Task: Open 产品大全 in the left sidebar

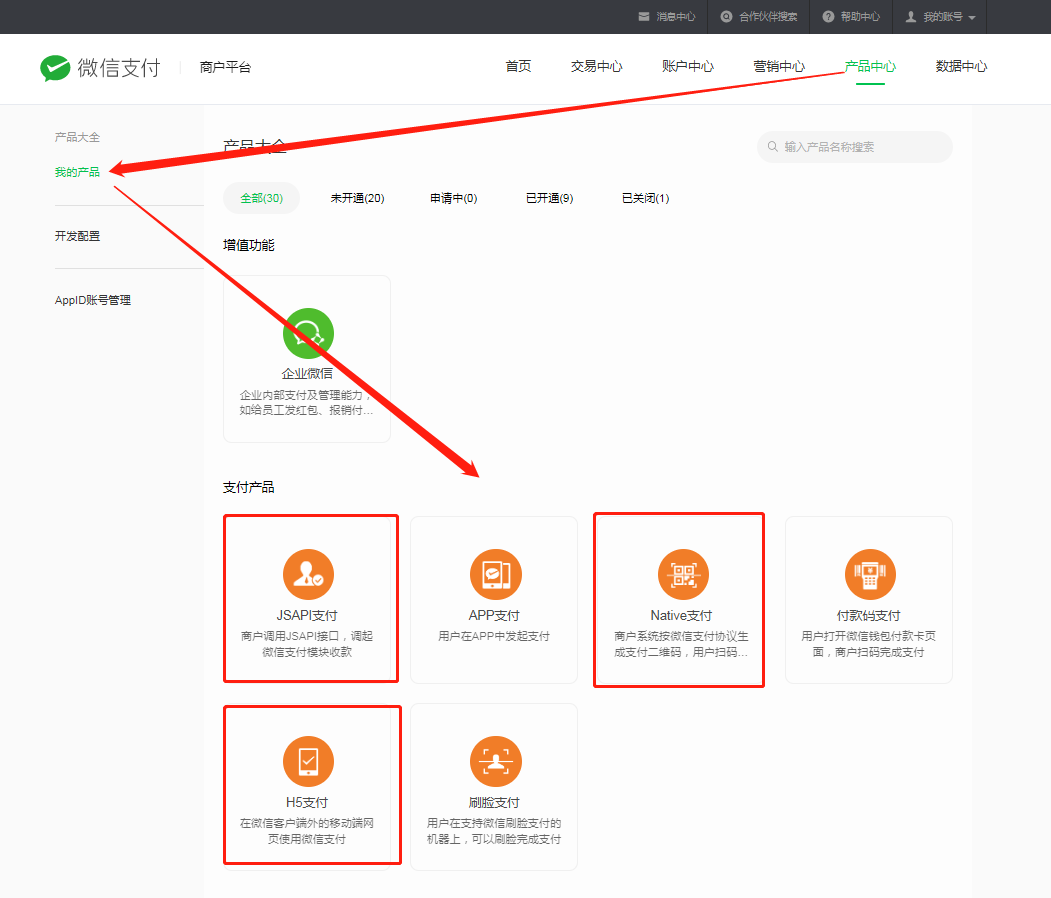Action: (77, 137)
